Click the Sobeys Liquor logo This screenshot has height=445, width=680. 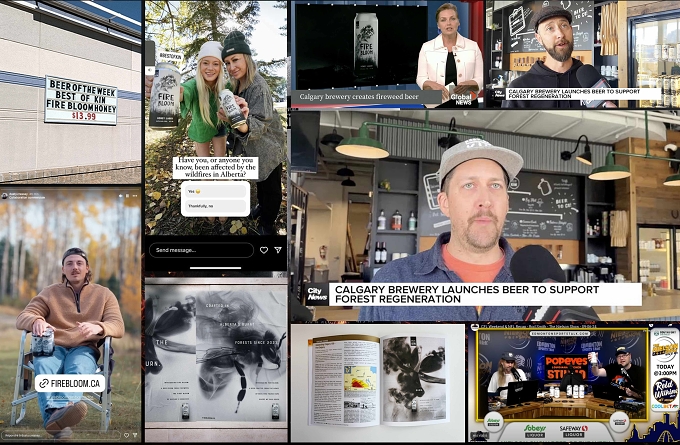tap(534, 431)
